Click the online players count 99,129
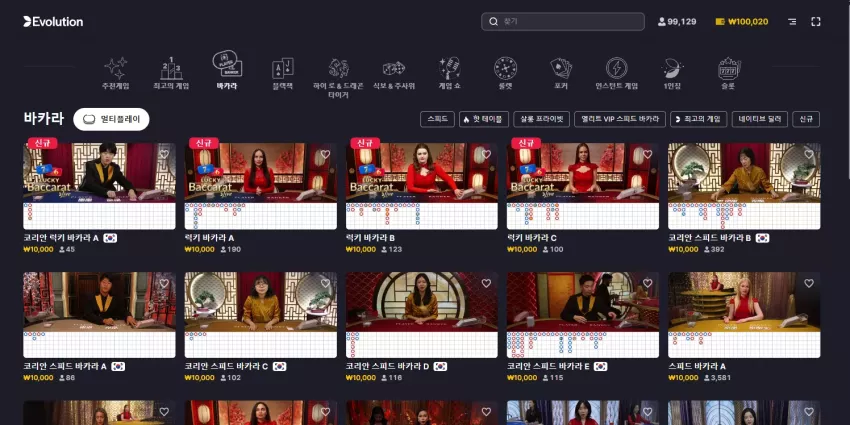This screenshot has height=425, width=850. [677, 22]
